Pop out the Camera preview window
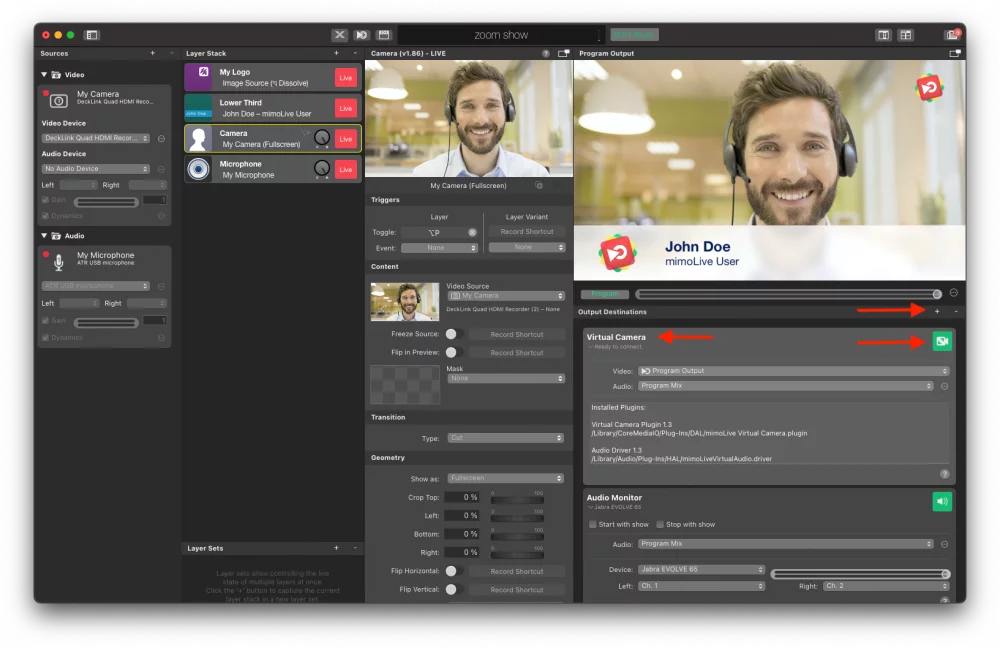1000x648 pixels. pyautogui.click(x=563, y=54)
